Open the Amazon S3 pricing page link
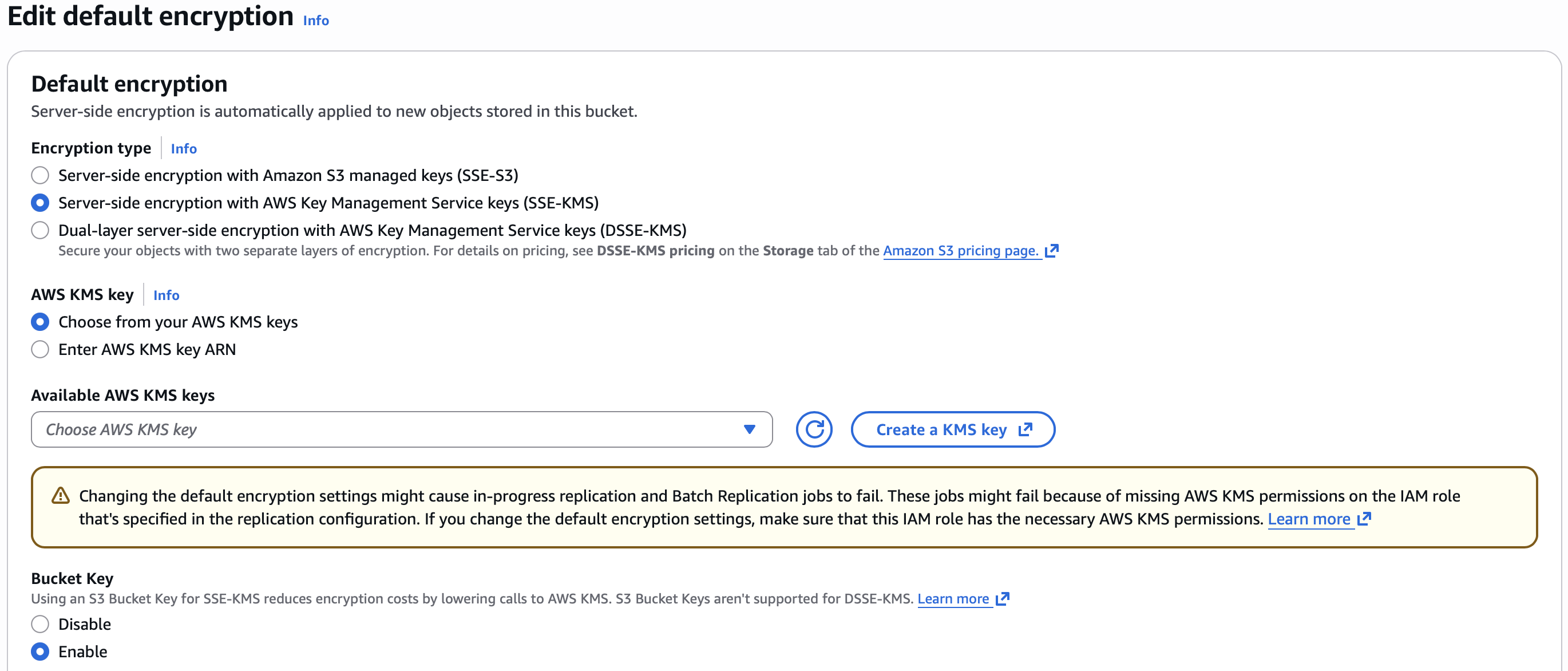 coord(960,251)
